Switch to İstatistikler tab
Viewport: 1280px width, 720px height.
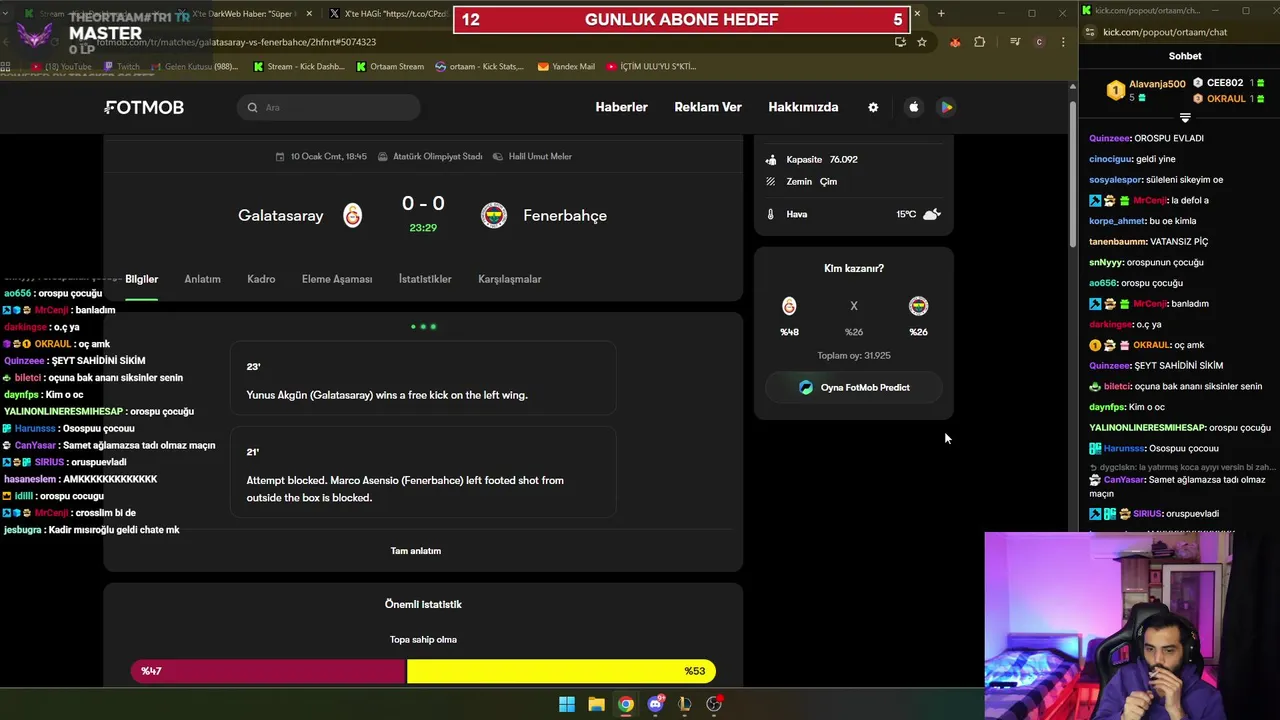[x=425, y=279]
